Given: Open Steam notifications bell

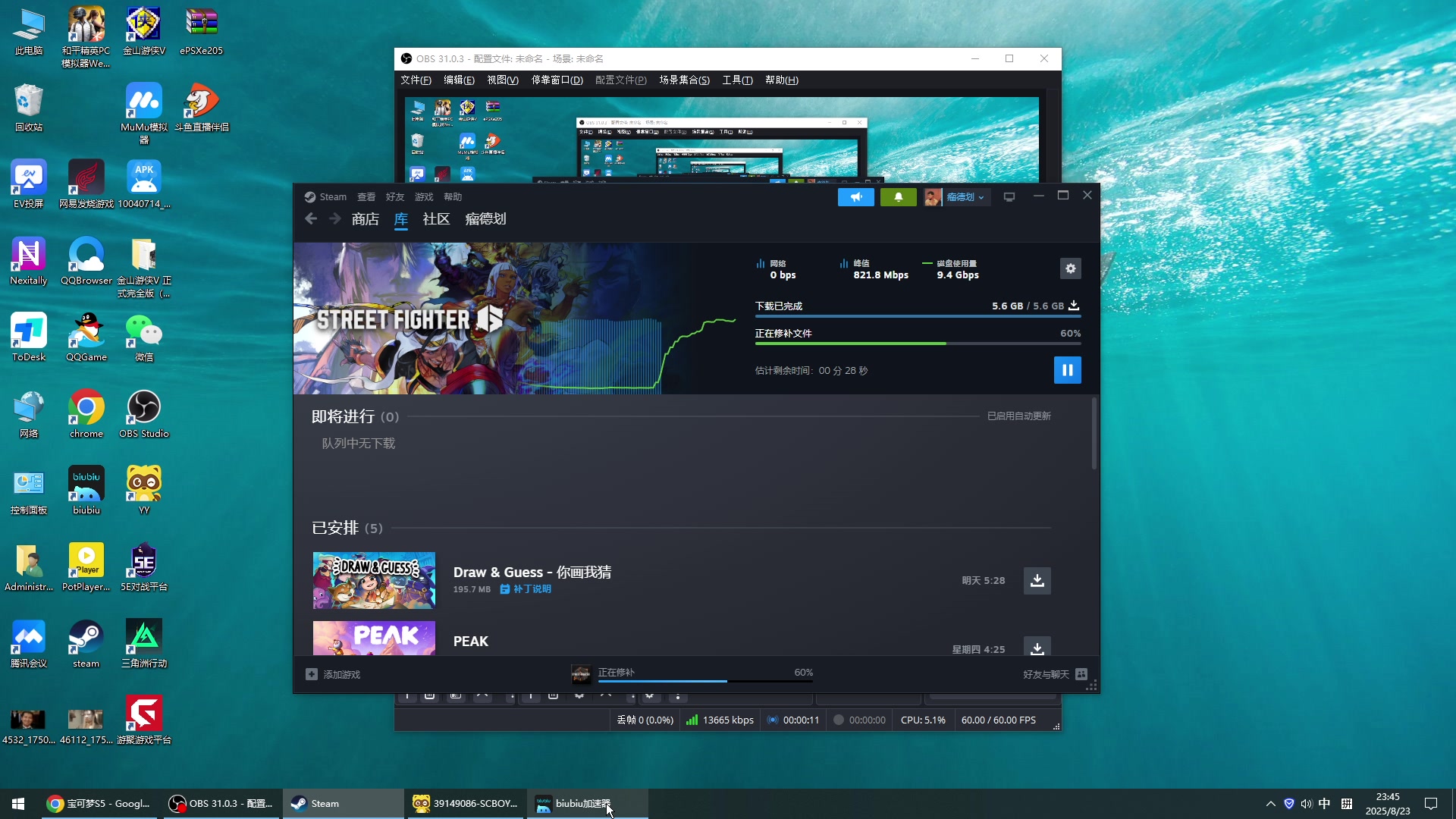Looking at the screenshot, I should [899, 197].
